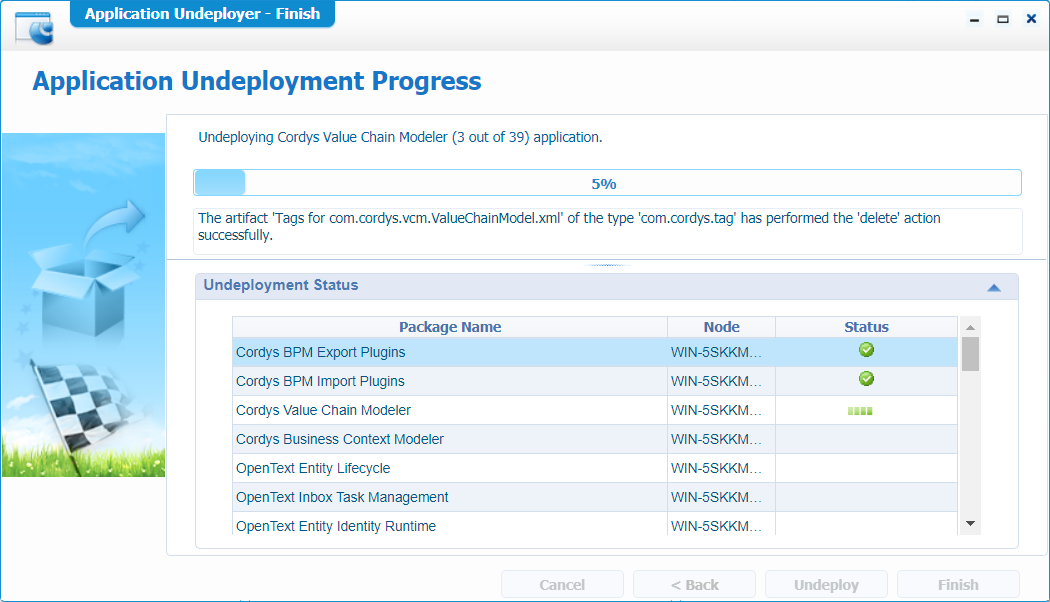Click the status table scroll up arrow
Viewport: 1050px width, 602px height.
pyautogui.click(x=970, y=327)
